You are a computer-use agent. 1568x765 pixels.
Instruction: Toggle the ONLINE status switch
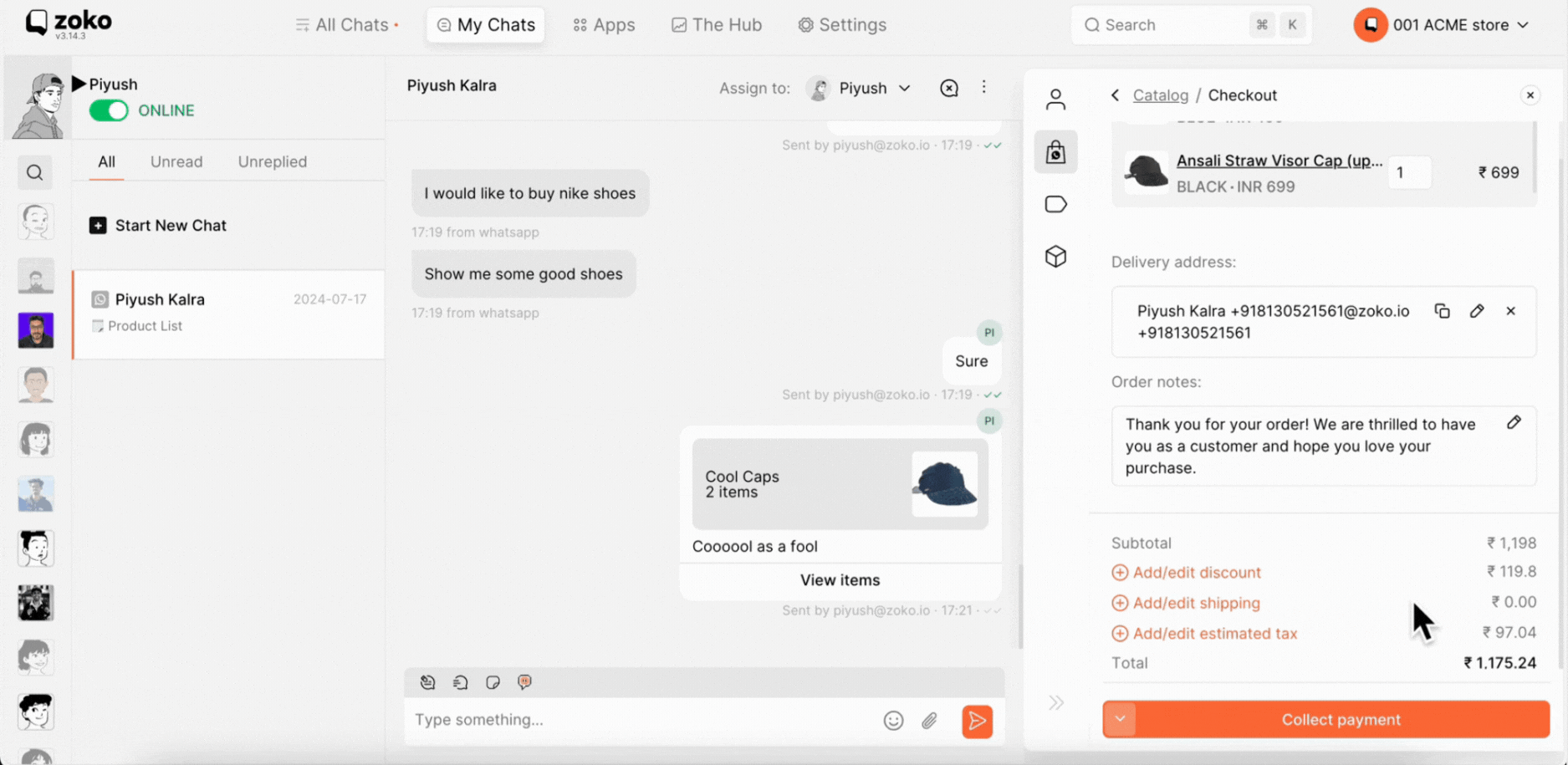click(109, 110)
